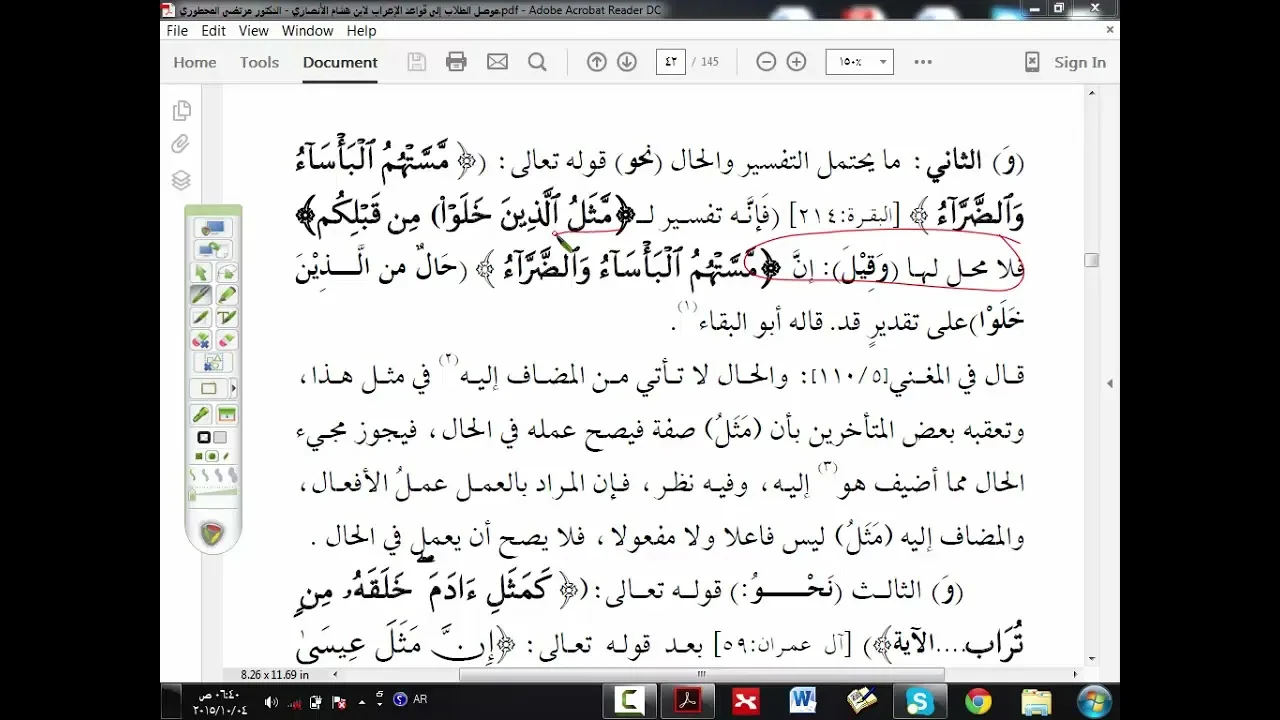Click the clear-all eraser with X tool
The height and width of the screenshot is (720, 1280).
[x=201, y=341]
